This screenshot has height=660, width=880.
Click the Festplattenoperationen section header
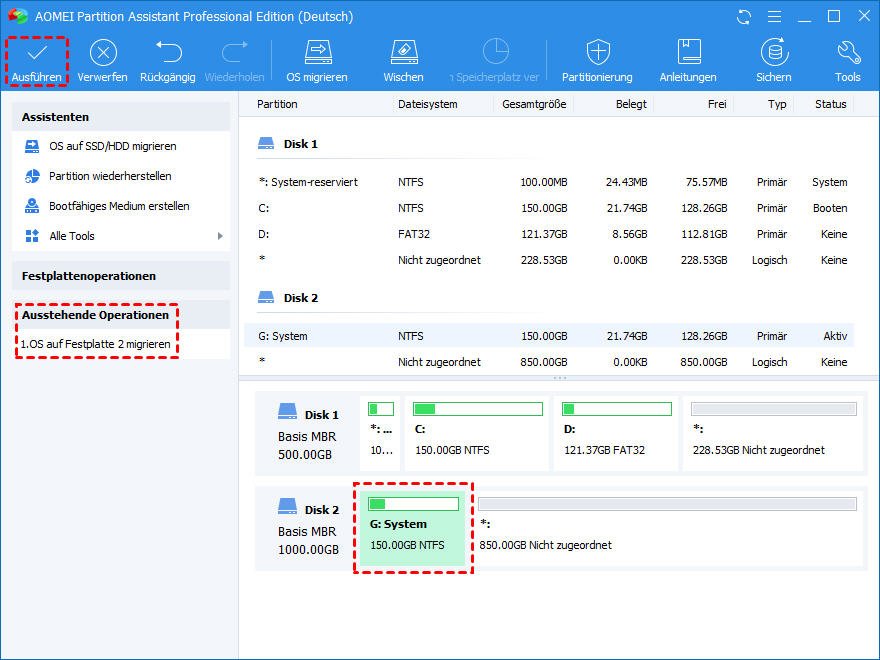point(121,276)
